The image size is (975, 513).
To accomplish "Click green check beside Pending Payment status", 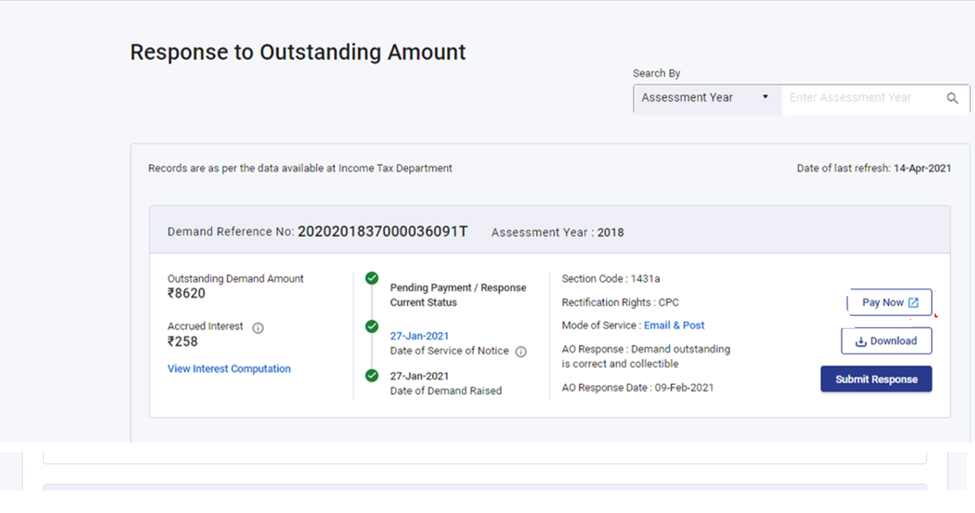I will 372,278.
